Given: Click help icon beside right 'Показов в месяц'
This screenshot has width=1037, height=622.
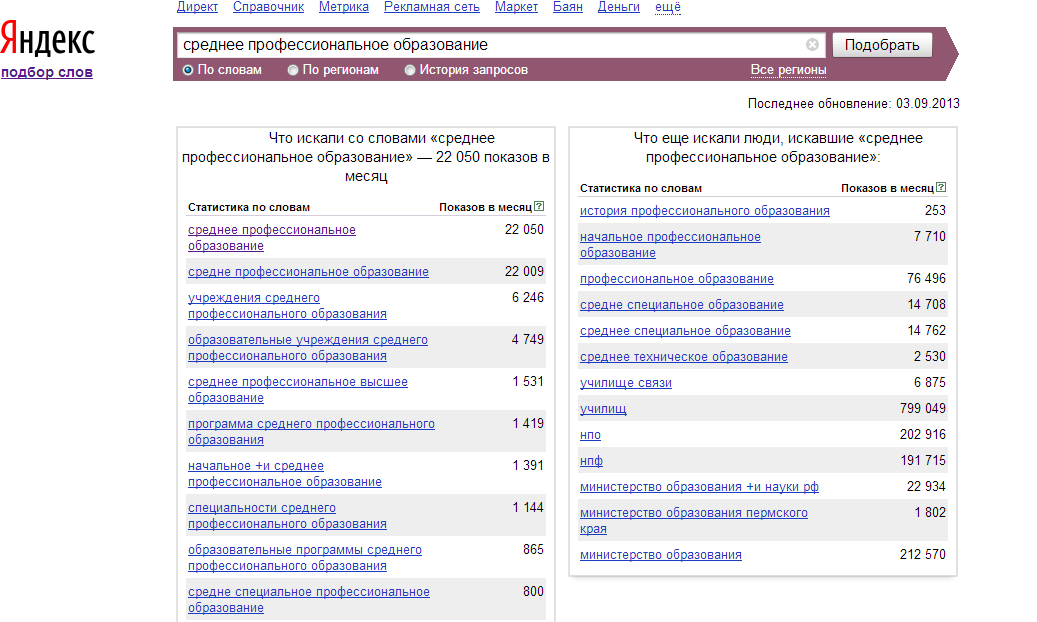Looking at the screenshot, I should coord(941,187).
